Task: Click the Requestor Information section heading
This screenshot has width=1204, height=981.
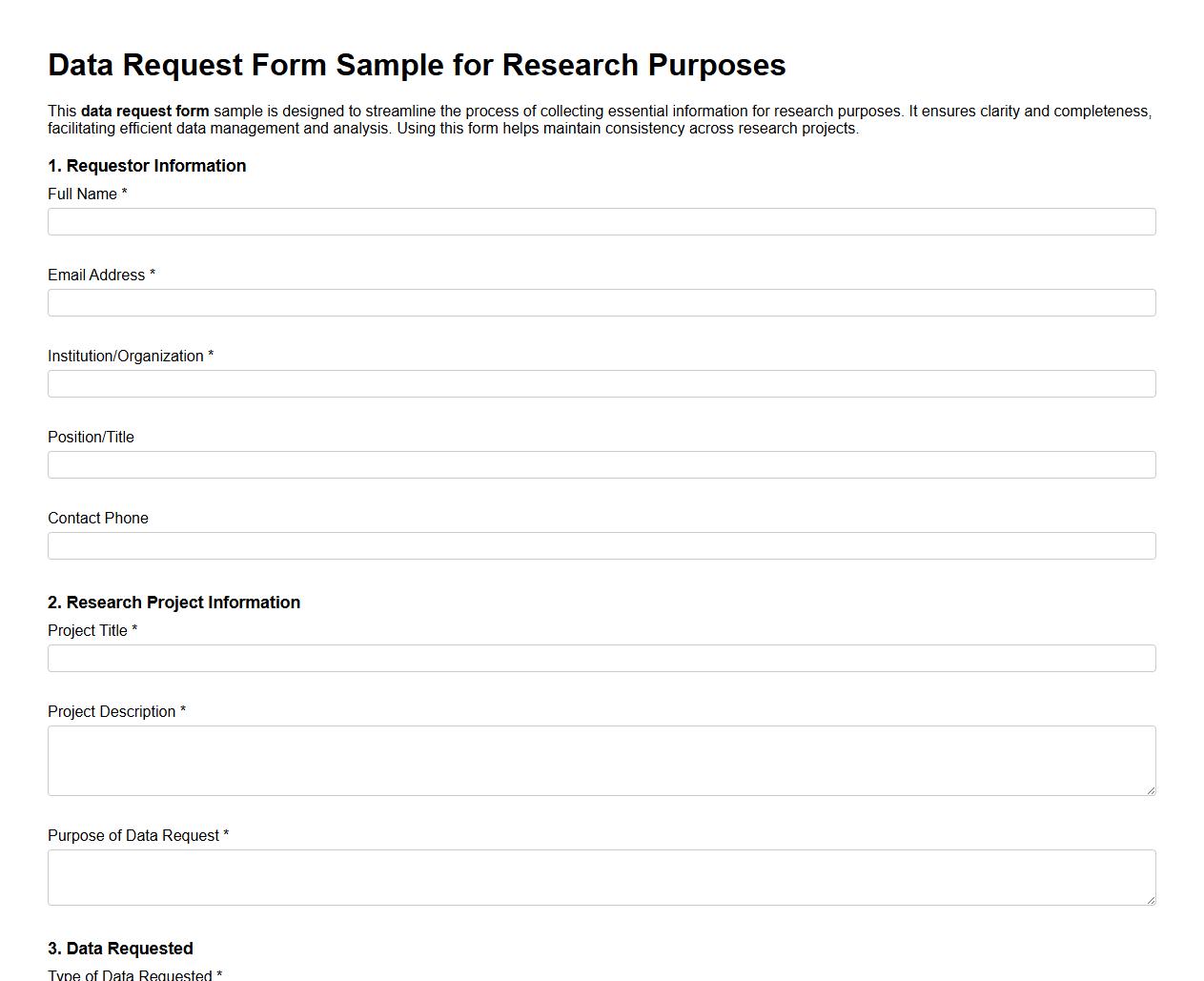Action: tap(147, 166)
